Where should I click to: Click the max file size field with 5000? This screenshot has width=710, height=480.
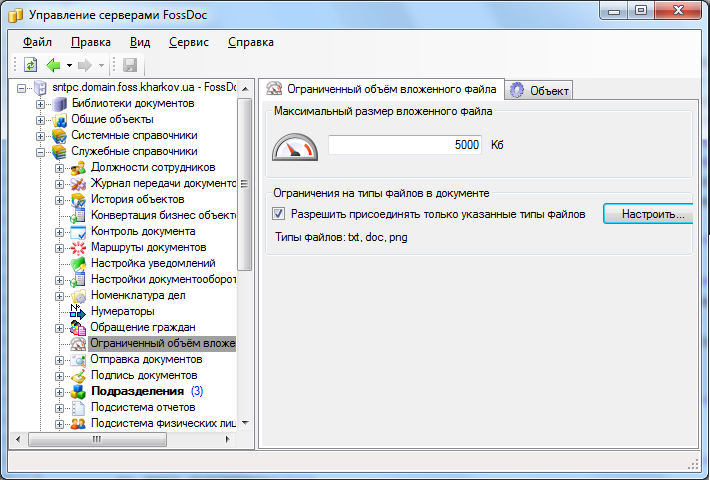(405, 145)
